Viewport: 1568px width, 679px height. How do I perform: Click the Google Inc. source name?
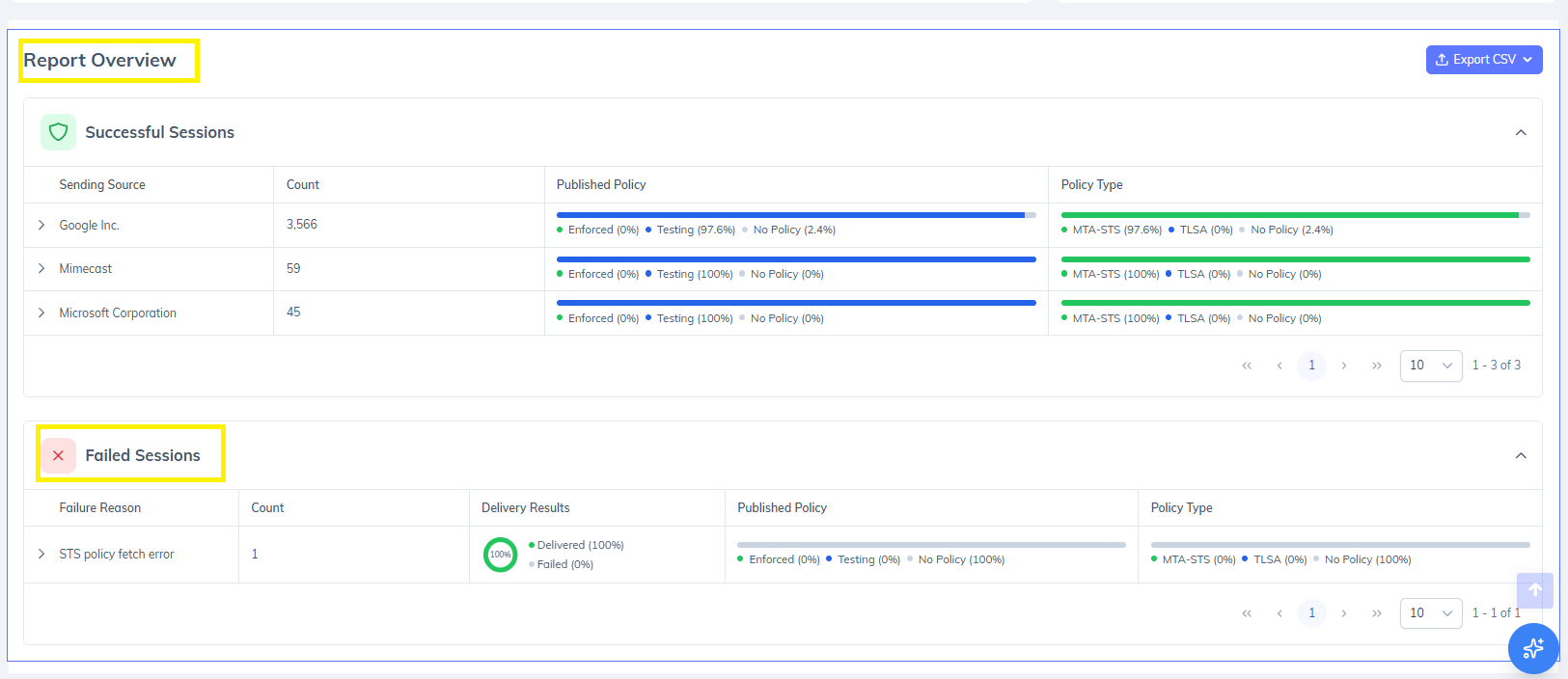click(89, 225)
